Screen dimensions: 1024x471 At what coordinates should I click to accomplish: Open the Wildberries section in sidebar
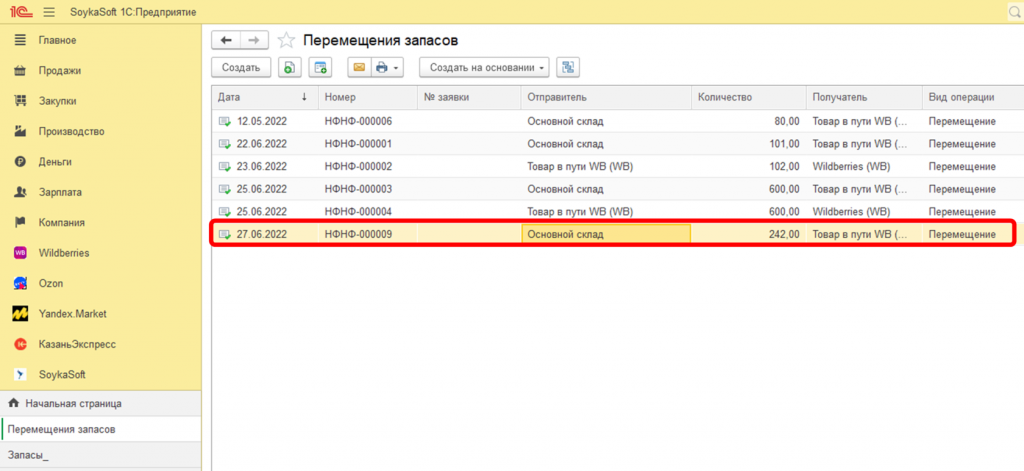point(64,253)
